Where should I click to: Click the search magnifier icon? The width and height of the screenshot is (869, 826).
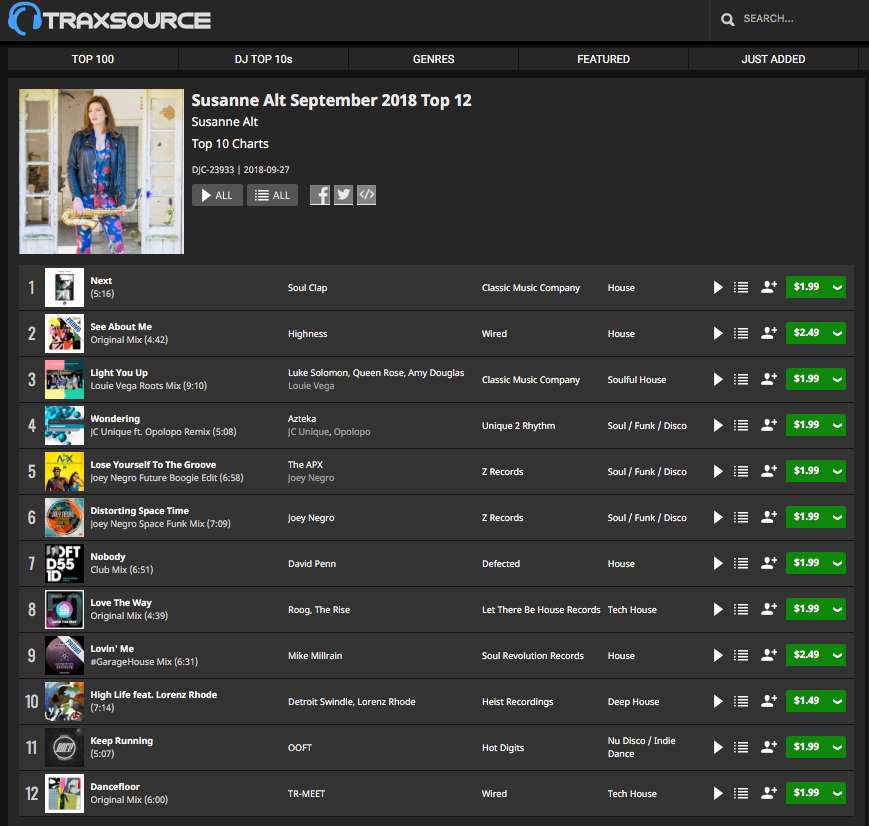[727, 19]
